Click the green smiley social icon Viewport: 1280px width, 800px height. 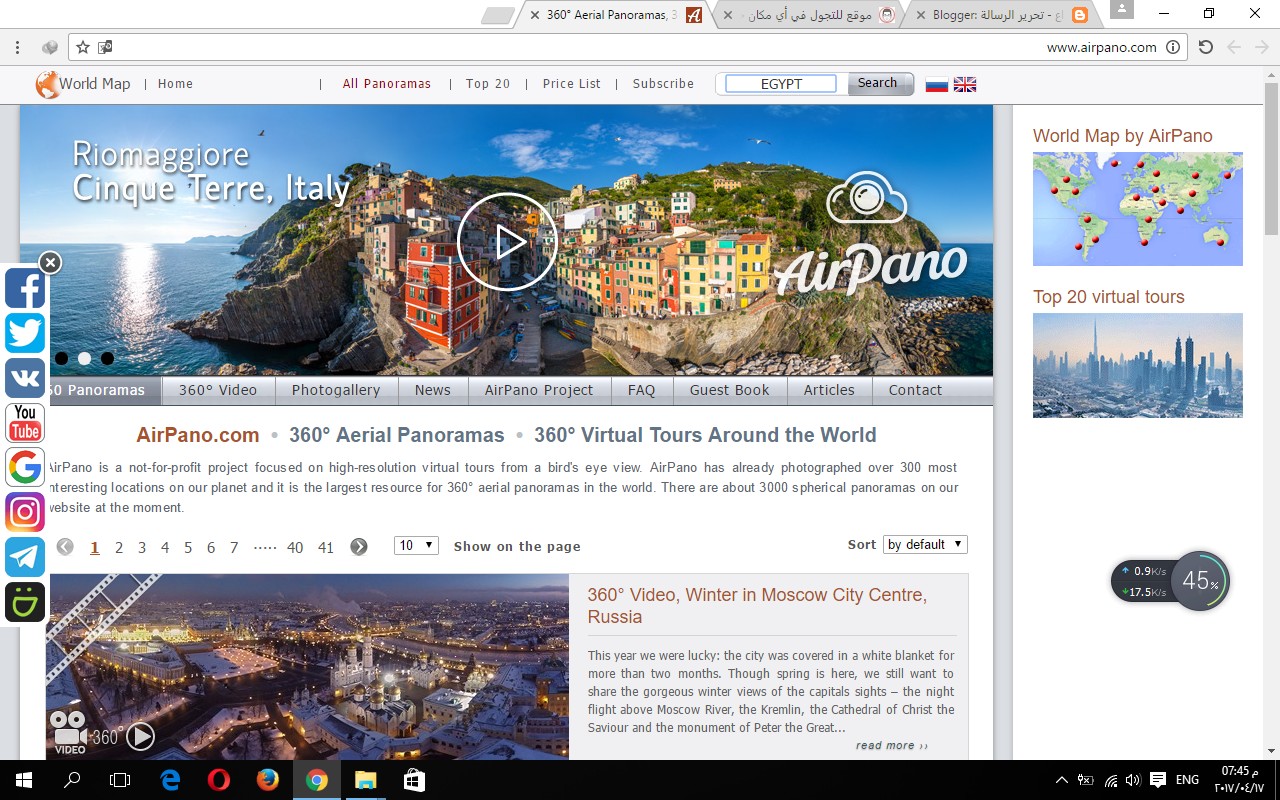coord(25,602)
